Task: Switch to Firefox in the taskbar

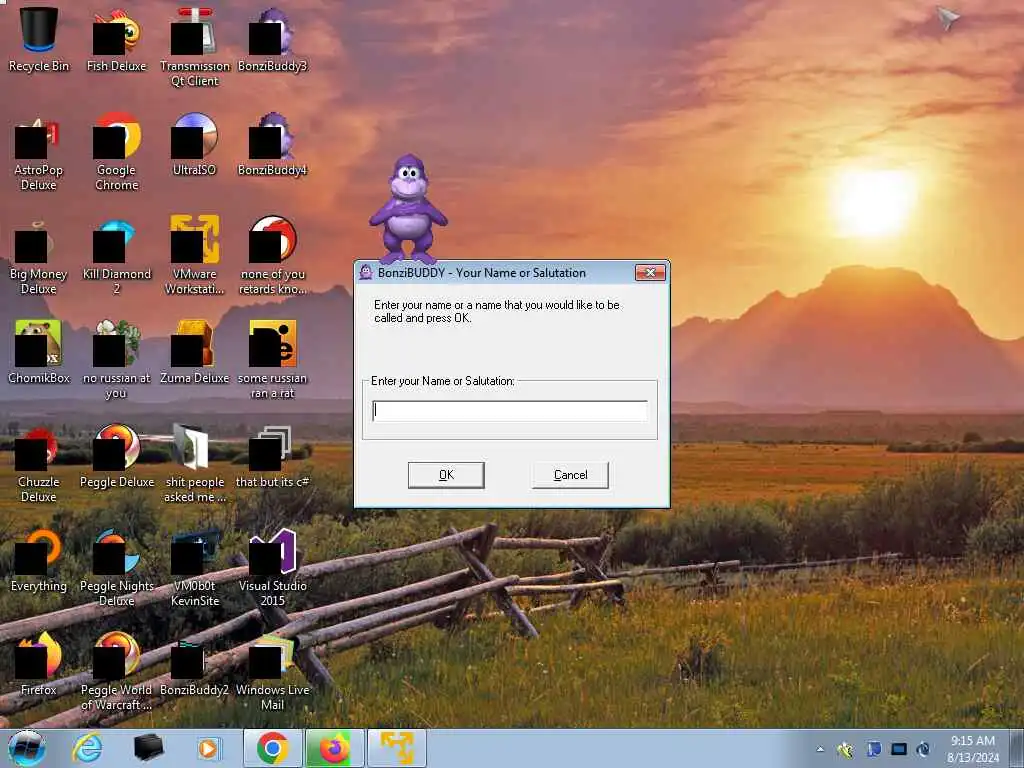Action: [x=334, y=748]
